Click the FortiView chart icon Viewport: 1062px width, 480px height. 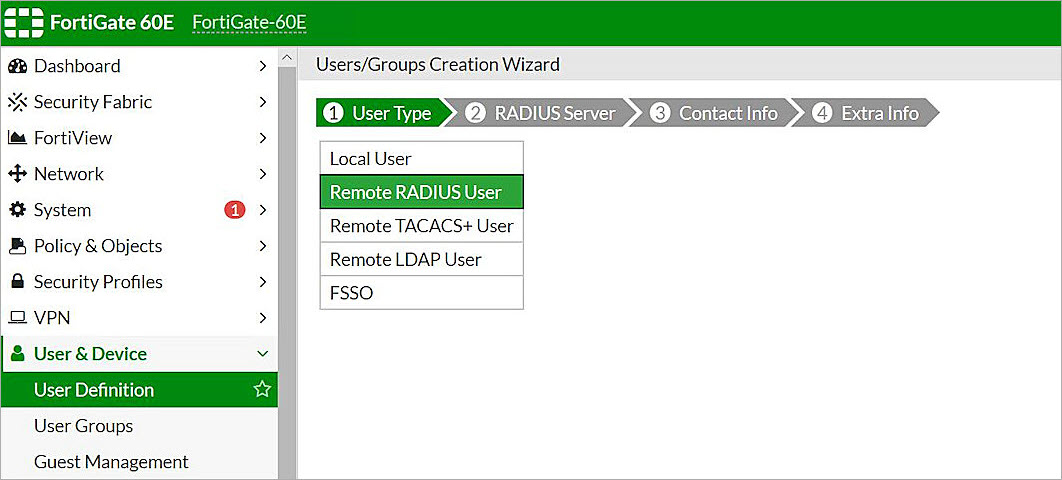coord(17,138)
